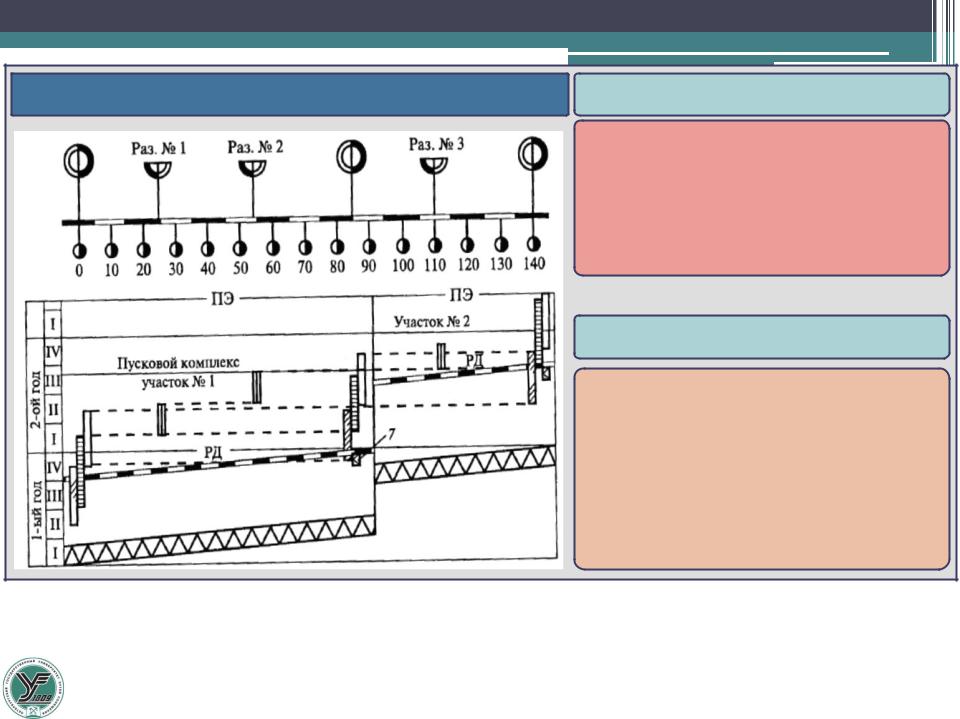Click the 'Раз. № 3' label
960x719 pixels.
tap(437, 145)
